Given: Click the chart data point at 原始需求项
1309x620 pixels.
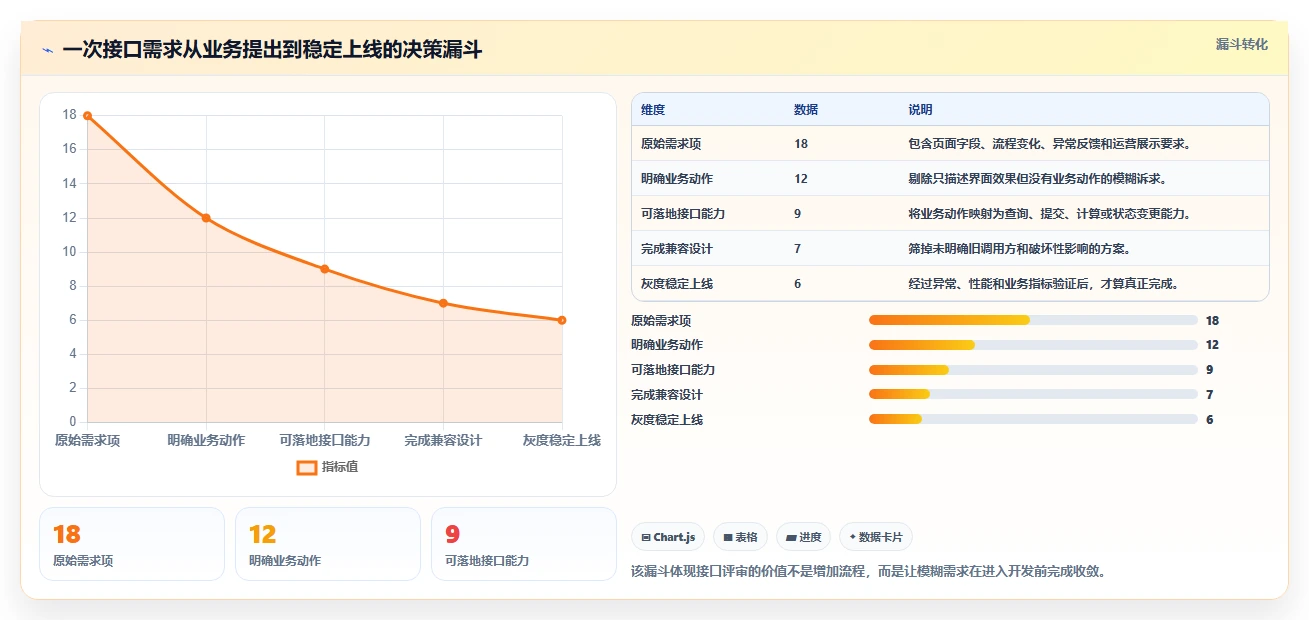Looking at the screenshot, I should click(x=88, y=116).
